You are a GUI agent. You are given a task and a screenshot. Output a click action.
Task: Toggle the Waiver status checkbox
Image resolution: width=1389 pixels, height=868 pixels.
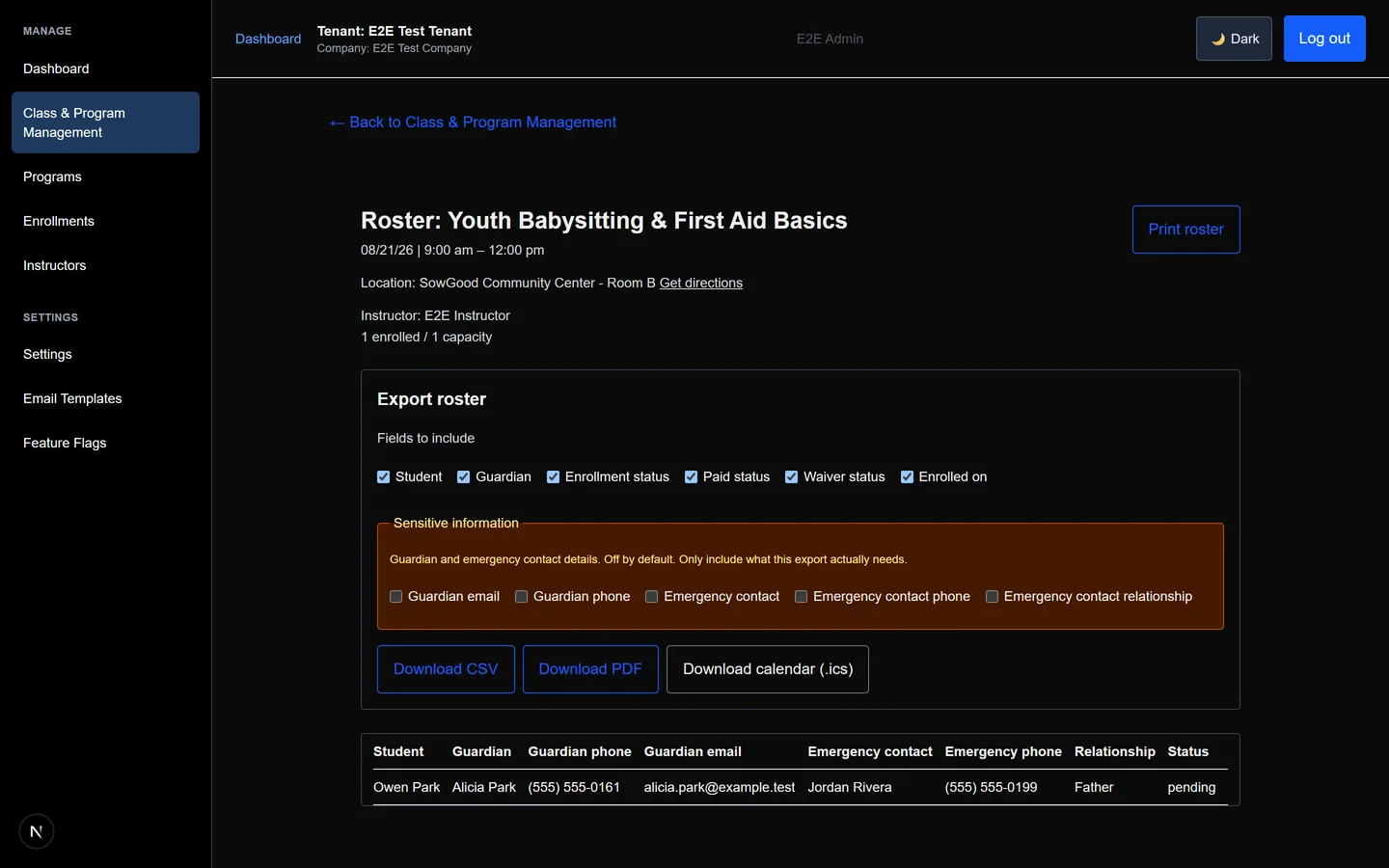(x=792, y=477)
